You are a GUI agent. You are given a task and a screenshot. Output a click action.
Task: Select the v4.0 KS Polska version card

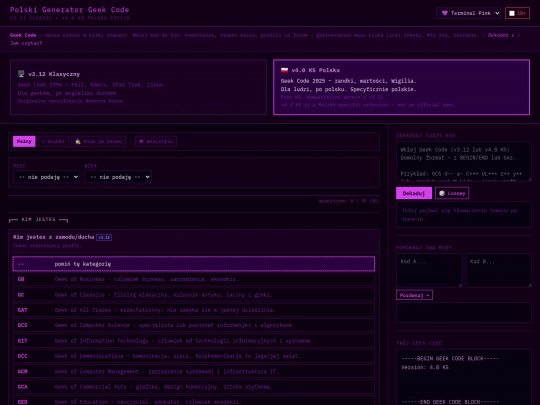[x=401, y=87]
